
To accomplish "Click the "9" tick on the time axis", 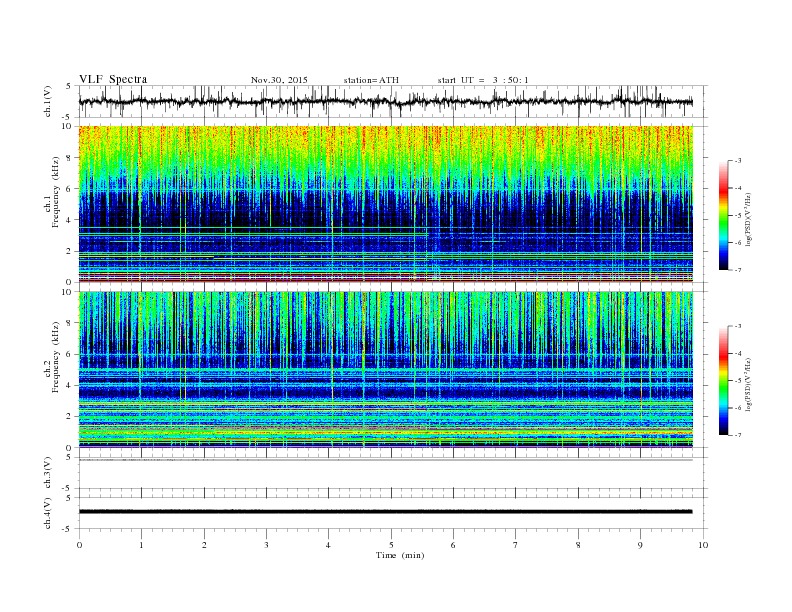I will click(640, 545).
